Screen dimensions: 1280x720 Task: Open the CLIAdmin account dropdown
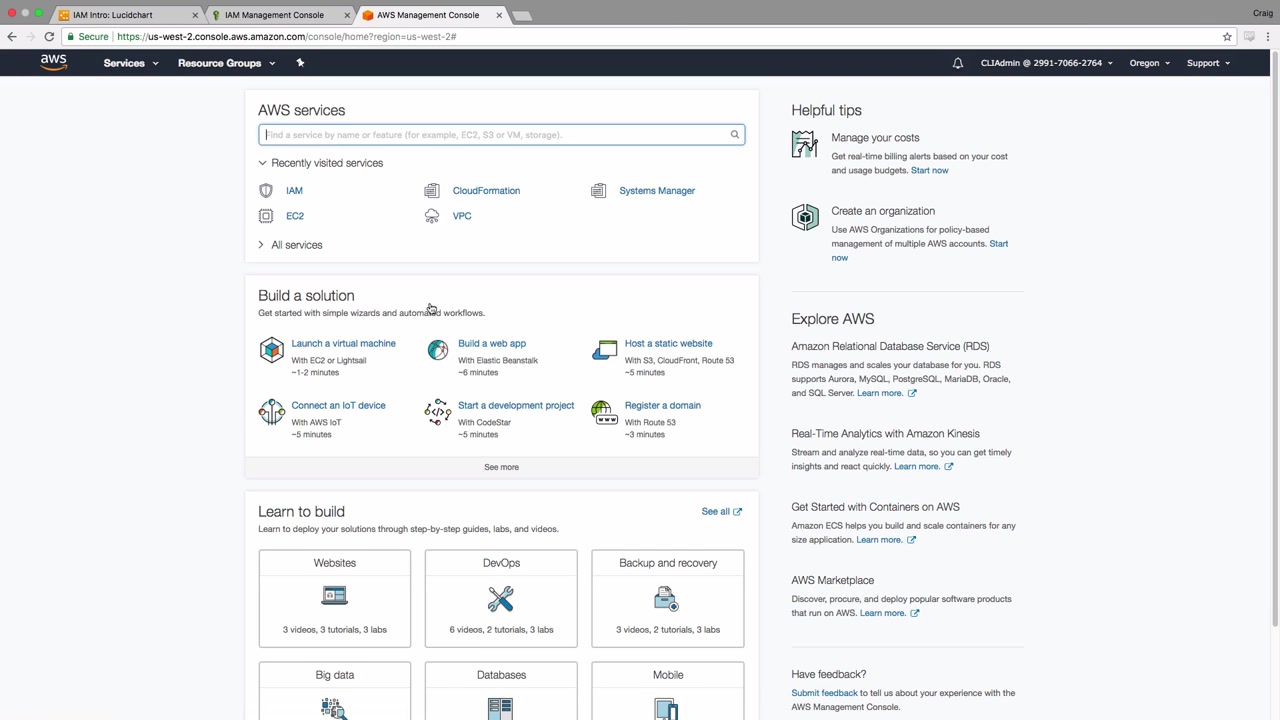coord(1047,63)
